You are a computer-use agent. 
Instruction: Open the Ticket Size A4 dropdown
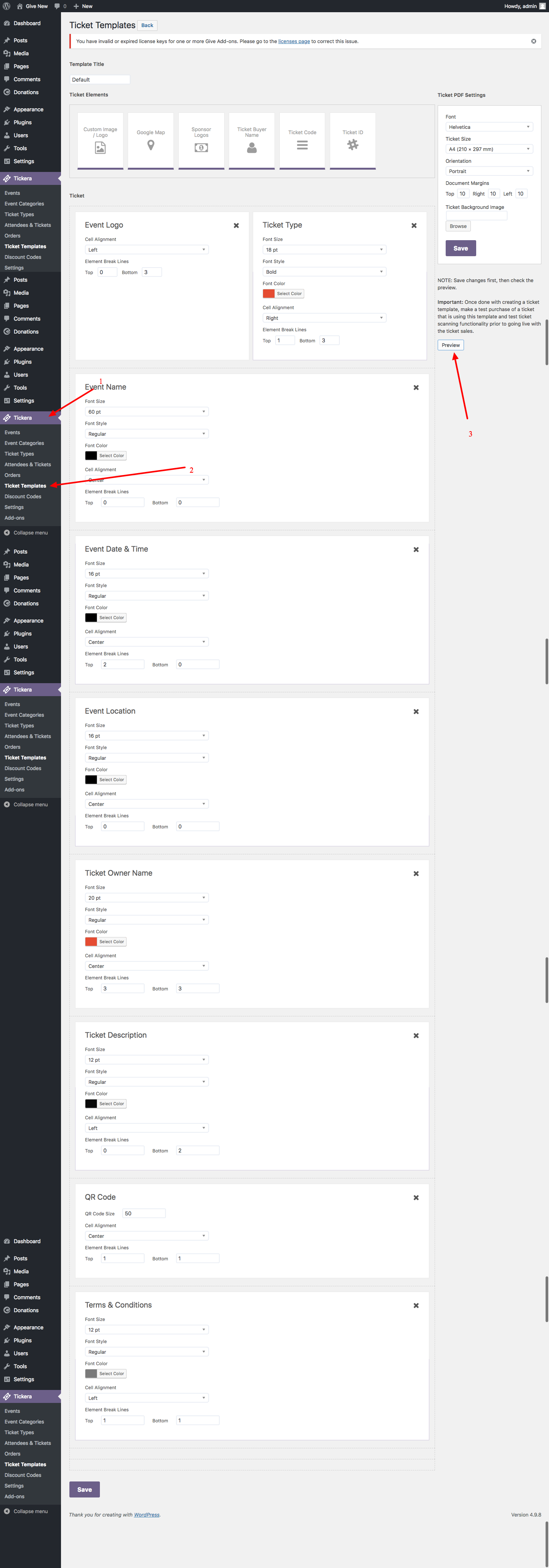[490, 149]
